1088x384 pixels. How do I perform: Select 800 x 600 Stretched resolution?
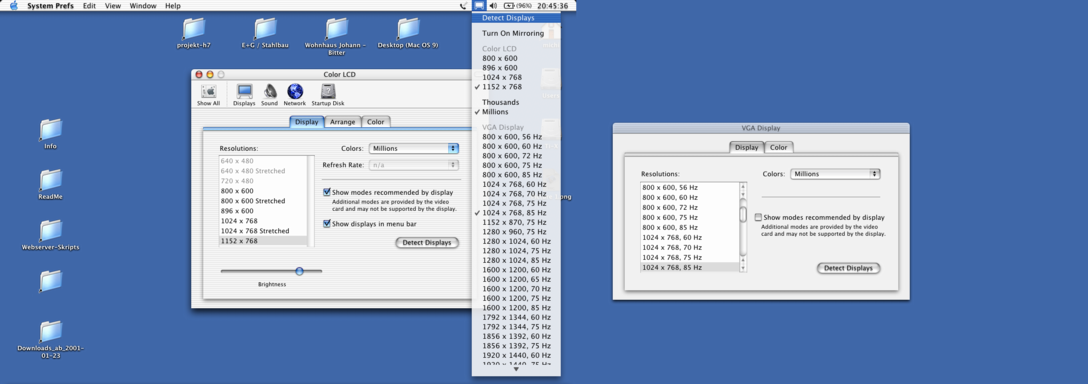tap(263, 201)
